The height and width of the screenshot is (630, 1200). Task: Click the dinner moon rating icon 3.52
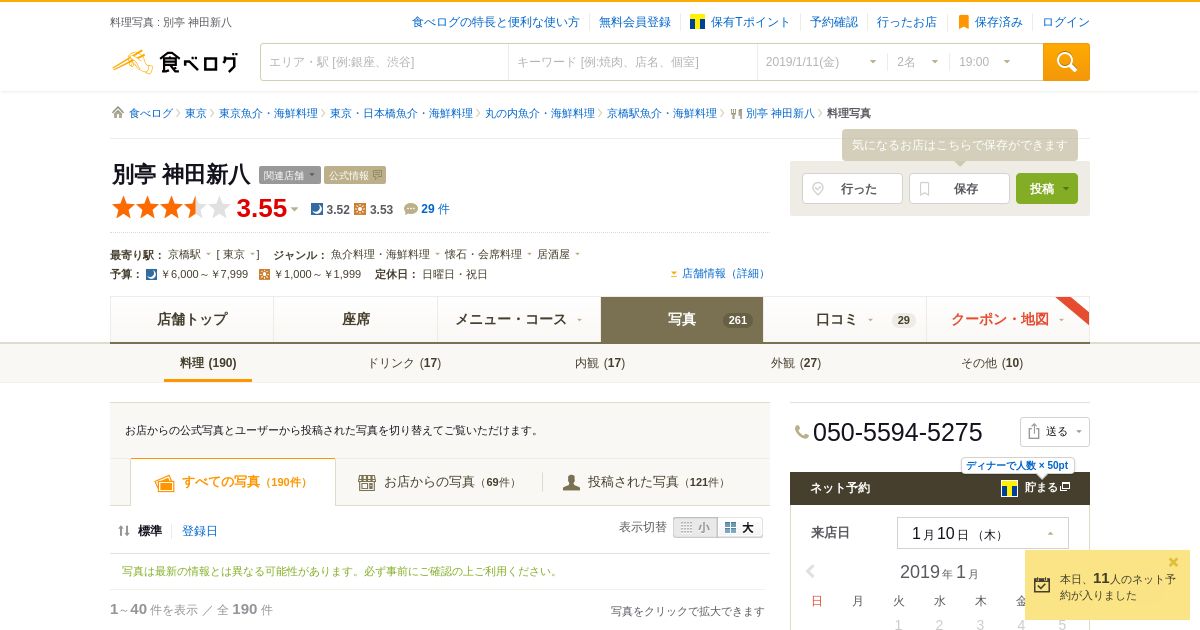(316, 209)
